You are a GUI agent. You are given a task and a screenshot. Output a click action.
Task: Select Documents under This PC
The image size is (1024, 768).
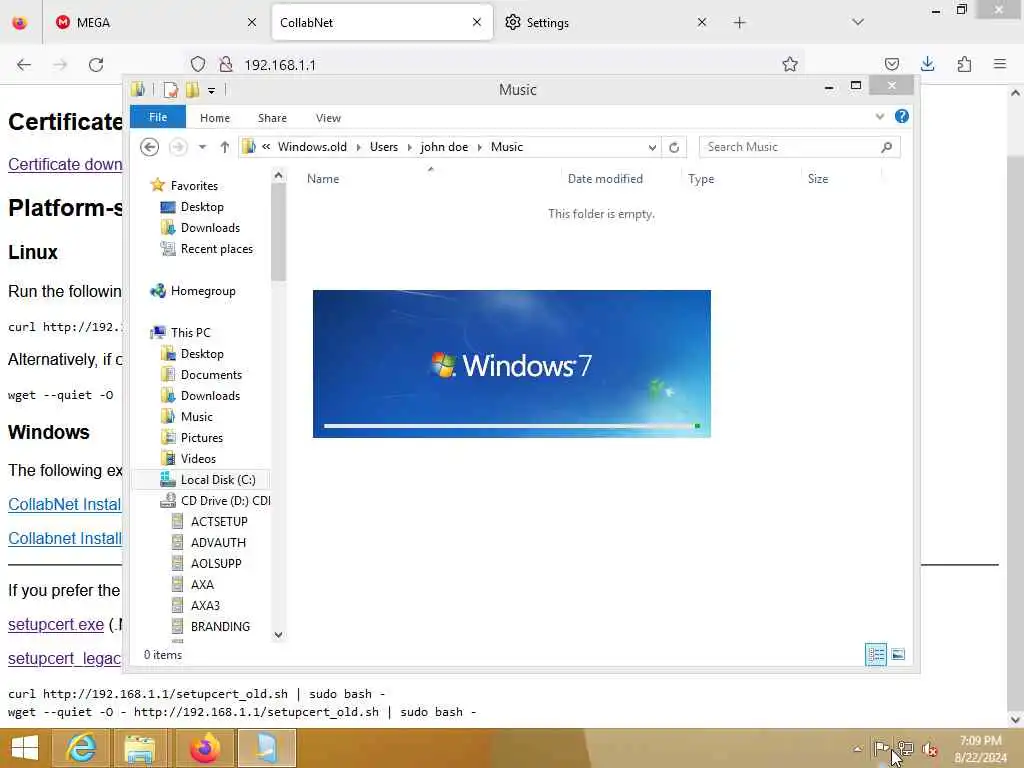pyautogui.click(x=211, y=375)
